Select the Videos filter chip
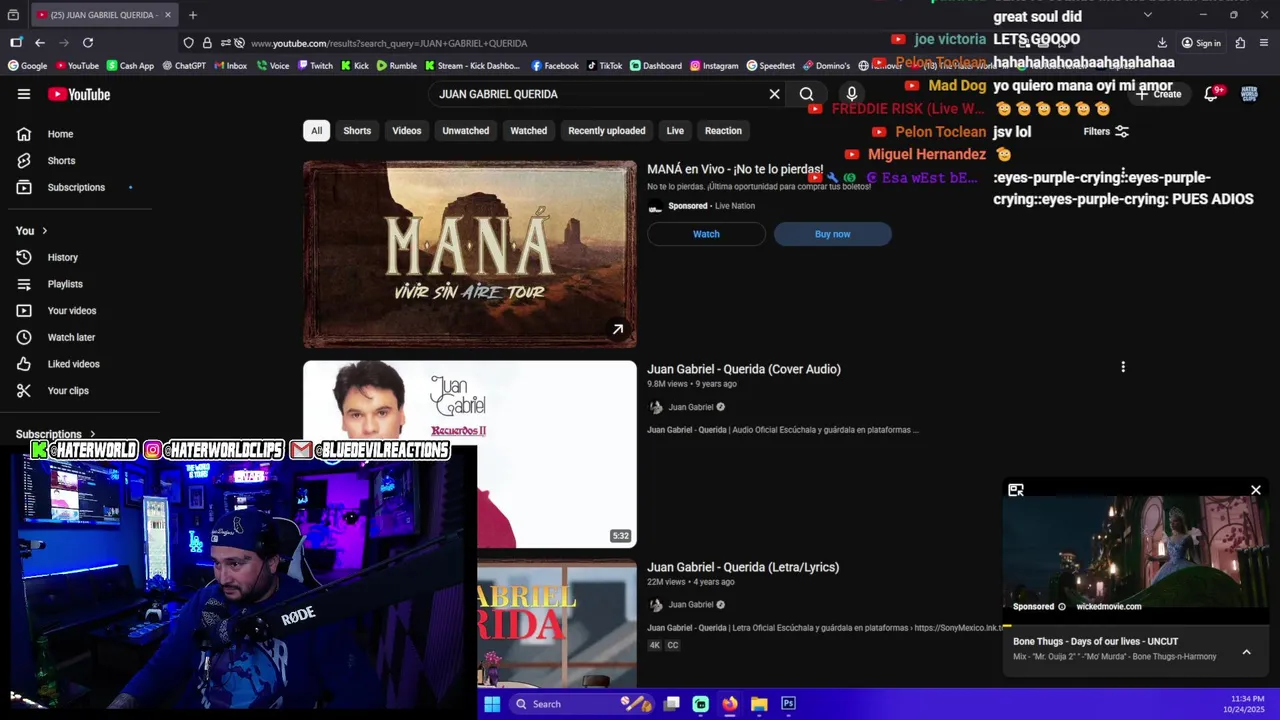 (407, 131)
